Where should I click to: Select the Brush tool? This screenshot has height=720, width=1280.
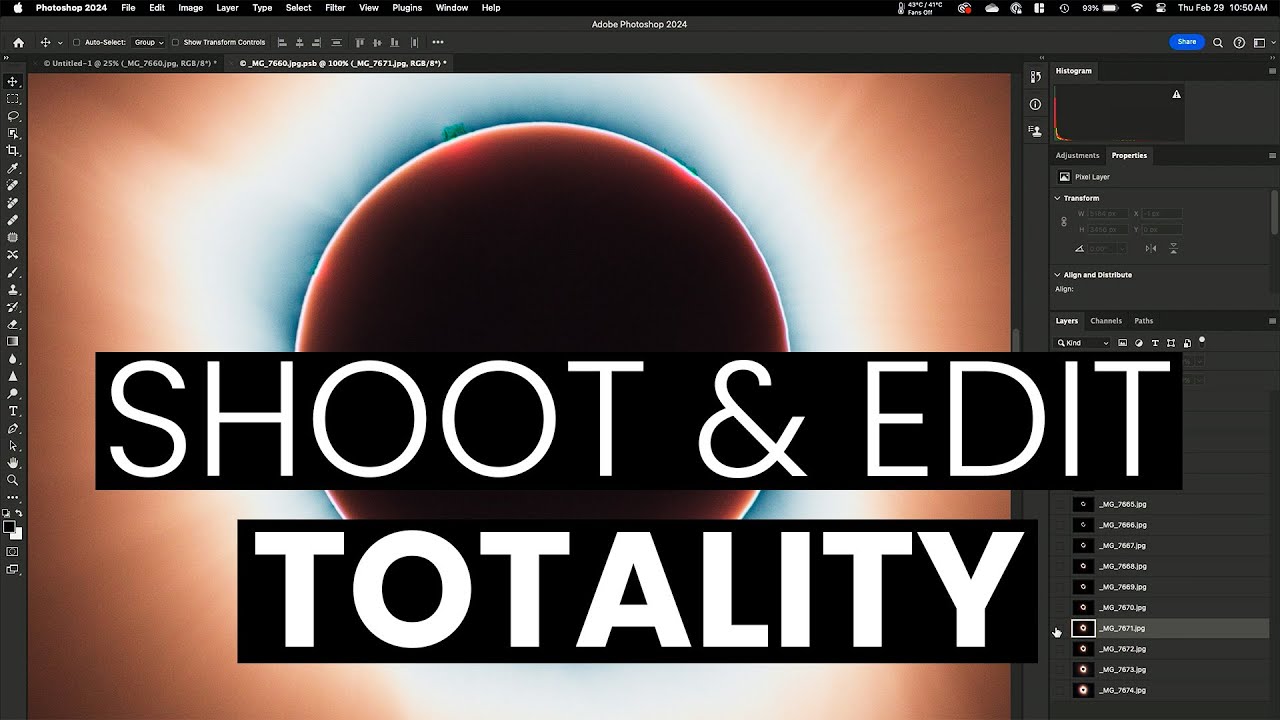(x=13, y=272)
